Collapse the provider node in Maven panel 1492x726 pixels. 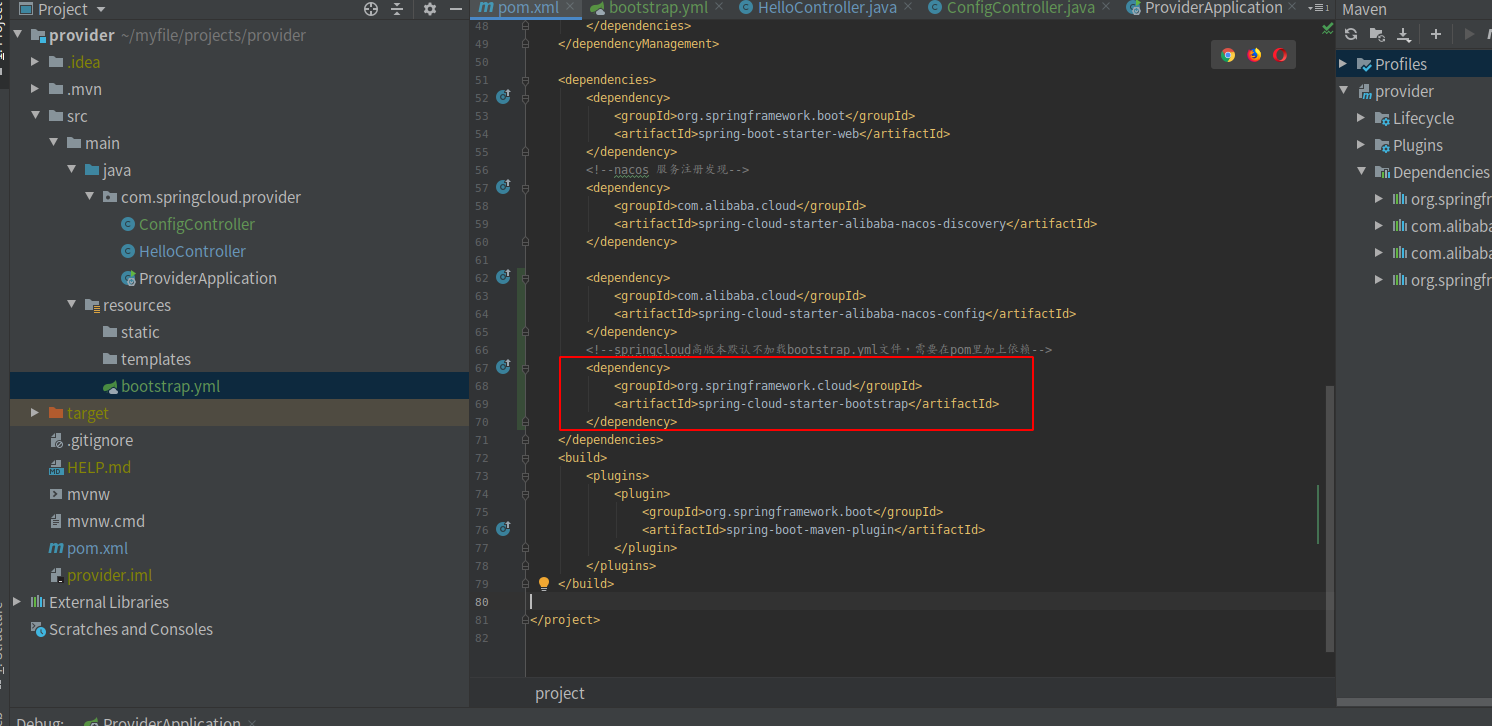point(1344,91)
